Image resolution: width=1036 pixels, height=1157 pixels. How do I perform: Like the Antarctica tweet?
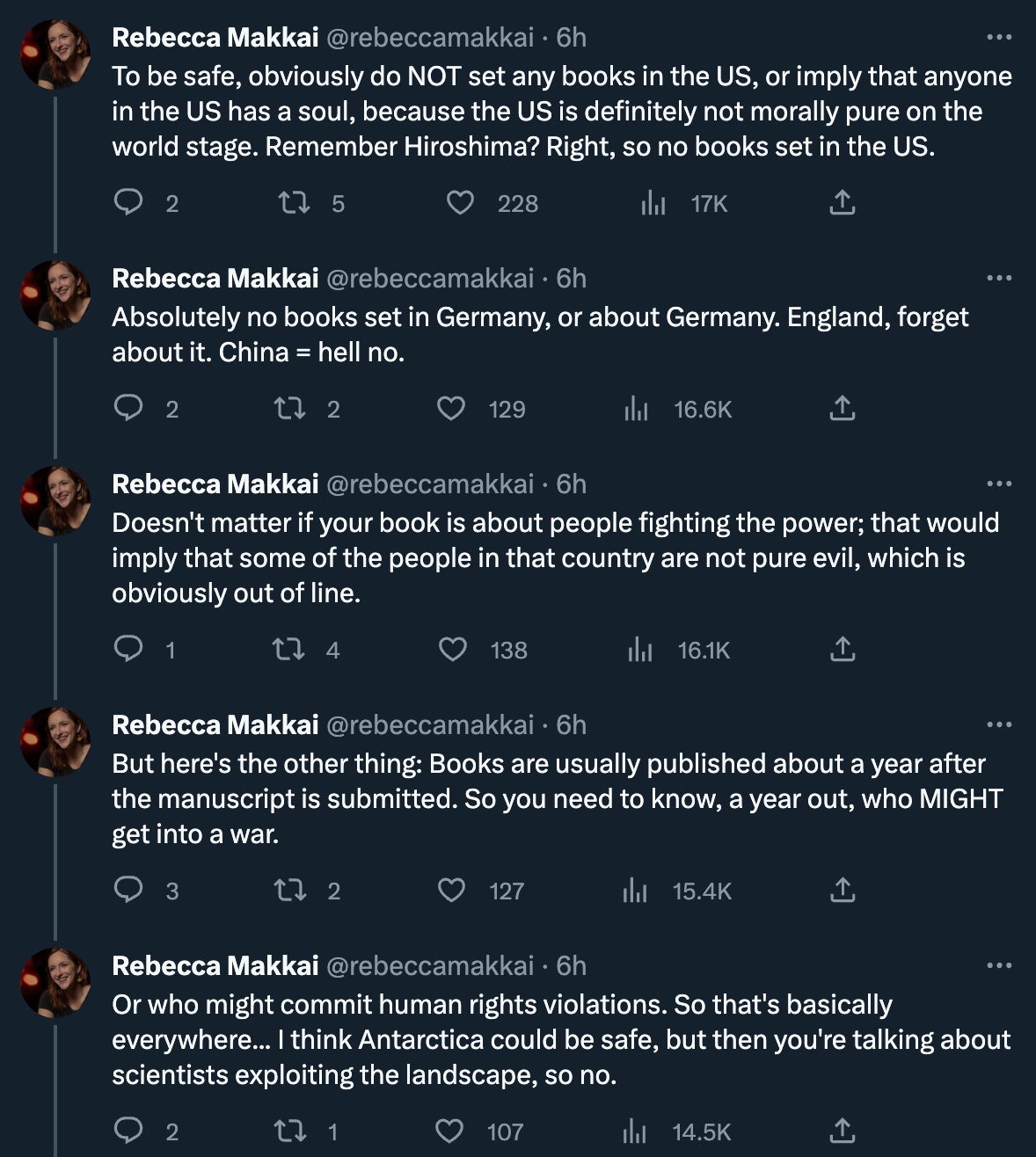[x=450, y=1132]
